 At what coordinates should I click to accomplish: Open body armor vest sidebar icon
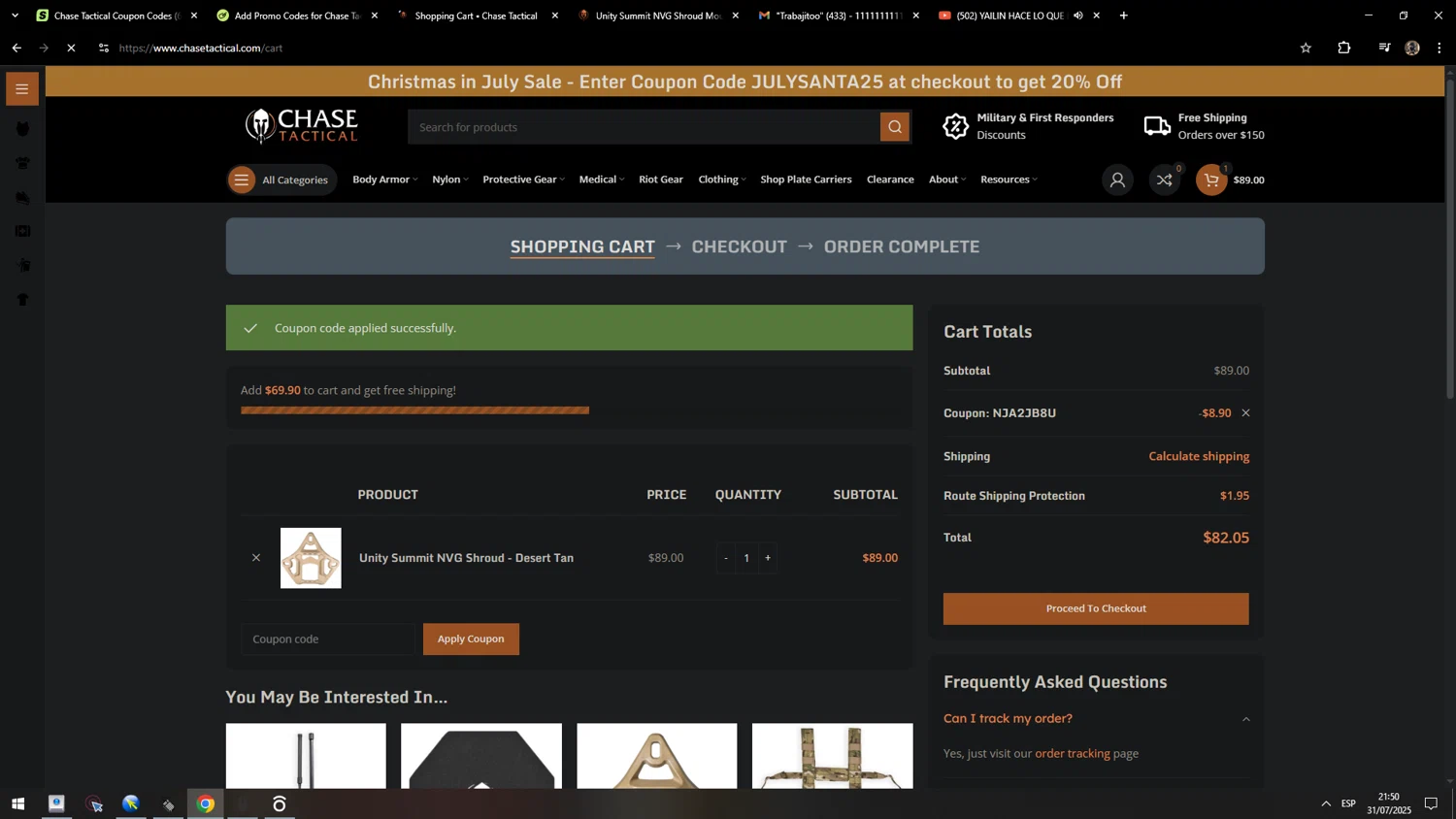coord(22,129)
